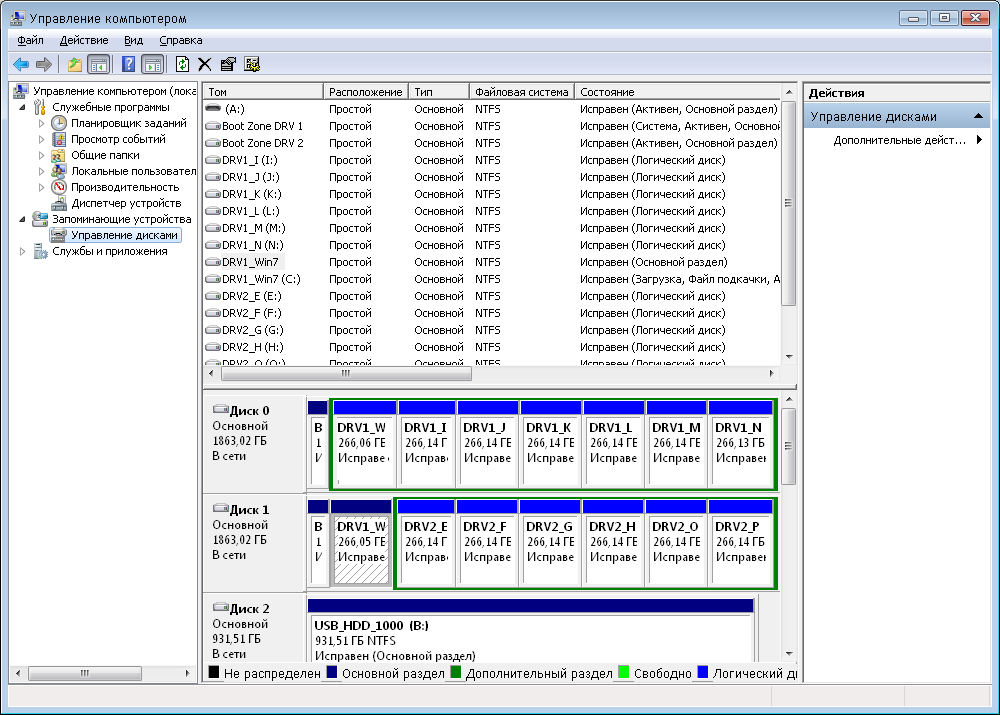Open the Действие menu
The height and width of the screenshot is (715, 1000).
pos(84,40)
